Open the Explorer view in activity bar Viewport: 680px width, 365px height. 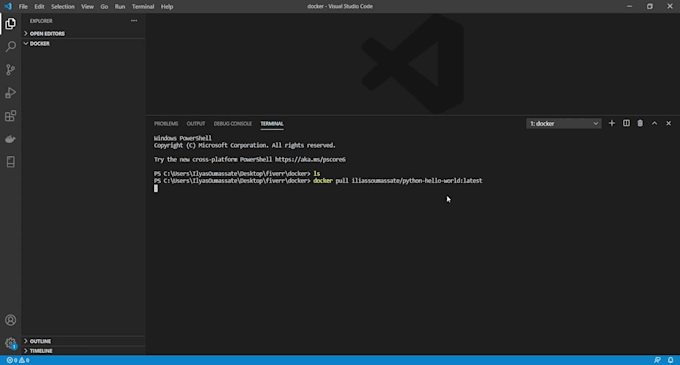tap(10, 23)
